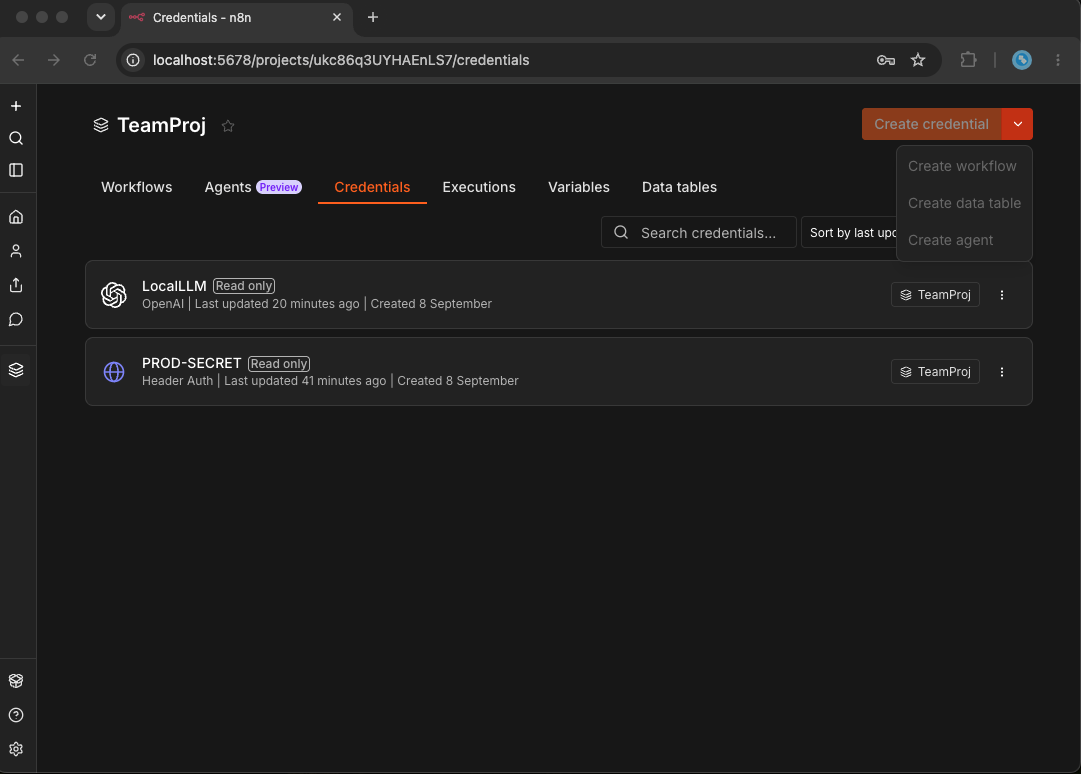Viewport: 1081px width, 774px height.
Task: Toggle the sidebar panel layout icon
Action: pos(16,170)
